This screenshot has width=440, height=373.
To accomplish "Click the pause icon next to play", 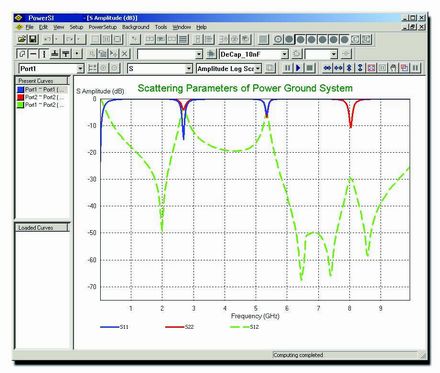I will coord(287,68).
